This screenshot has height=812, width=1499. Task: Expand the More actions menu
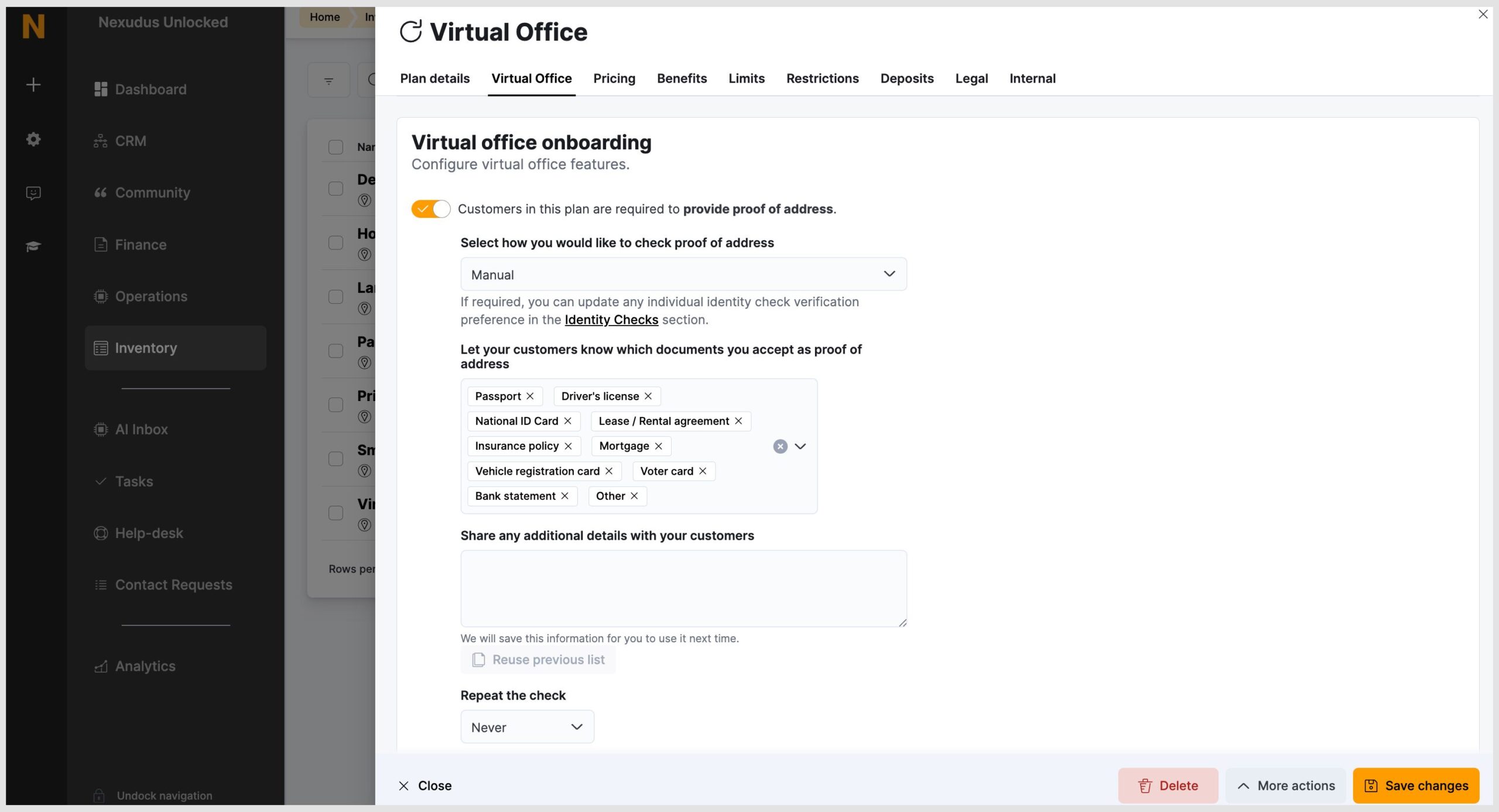click(1286, 786)
